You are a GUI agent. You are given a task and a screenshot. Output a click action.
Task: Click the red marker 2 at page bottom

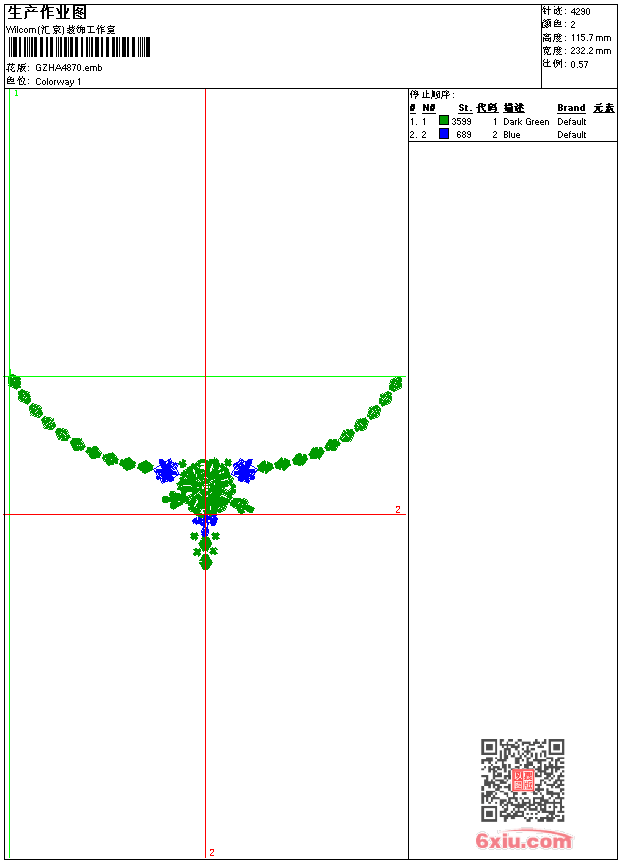211,852
